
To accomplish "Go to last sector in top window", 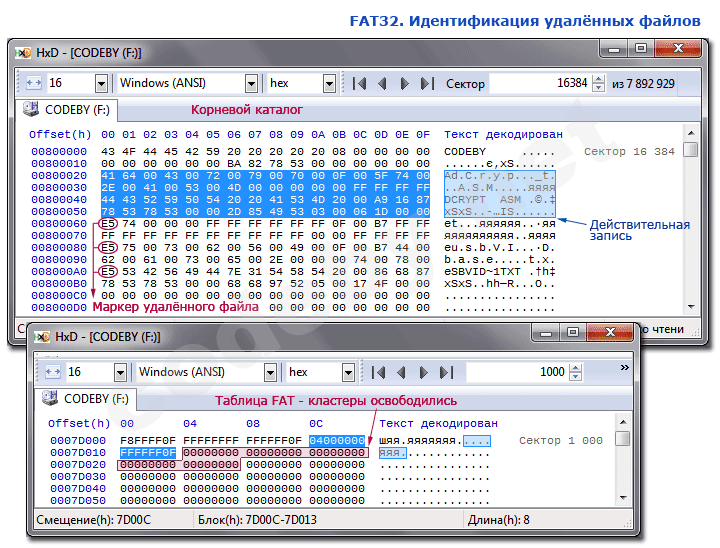I will click(x=427, y=84).
